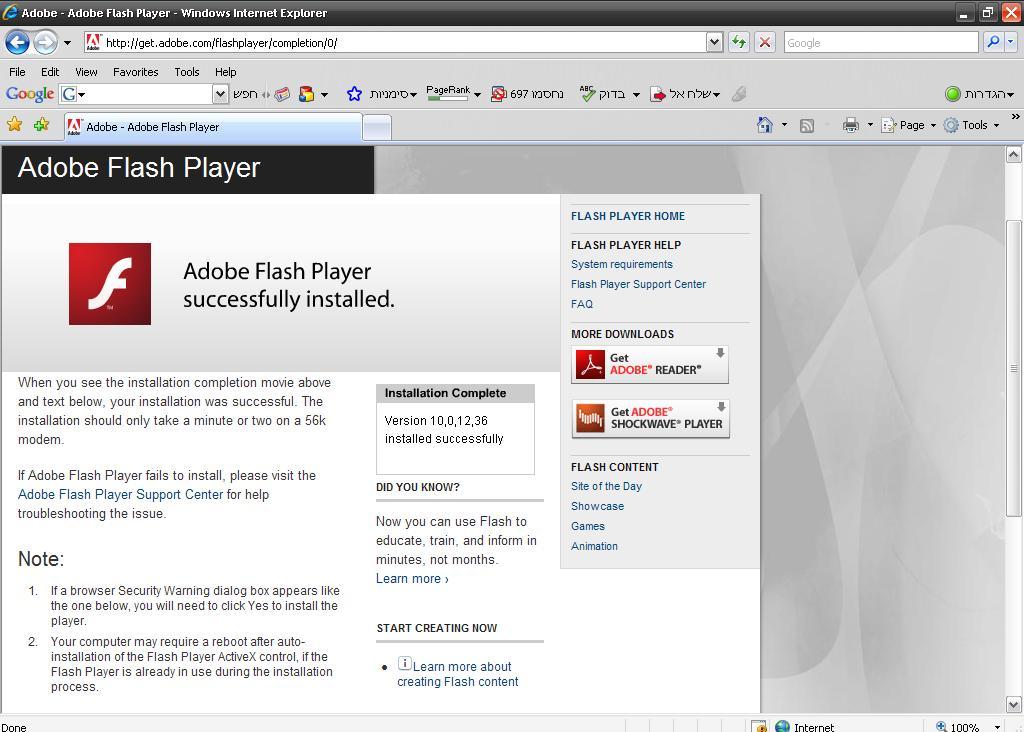Click the Print icon in command bar
The image size is (1024, 732).
click(850, 125)
